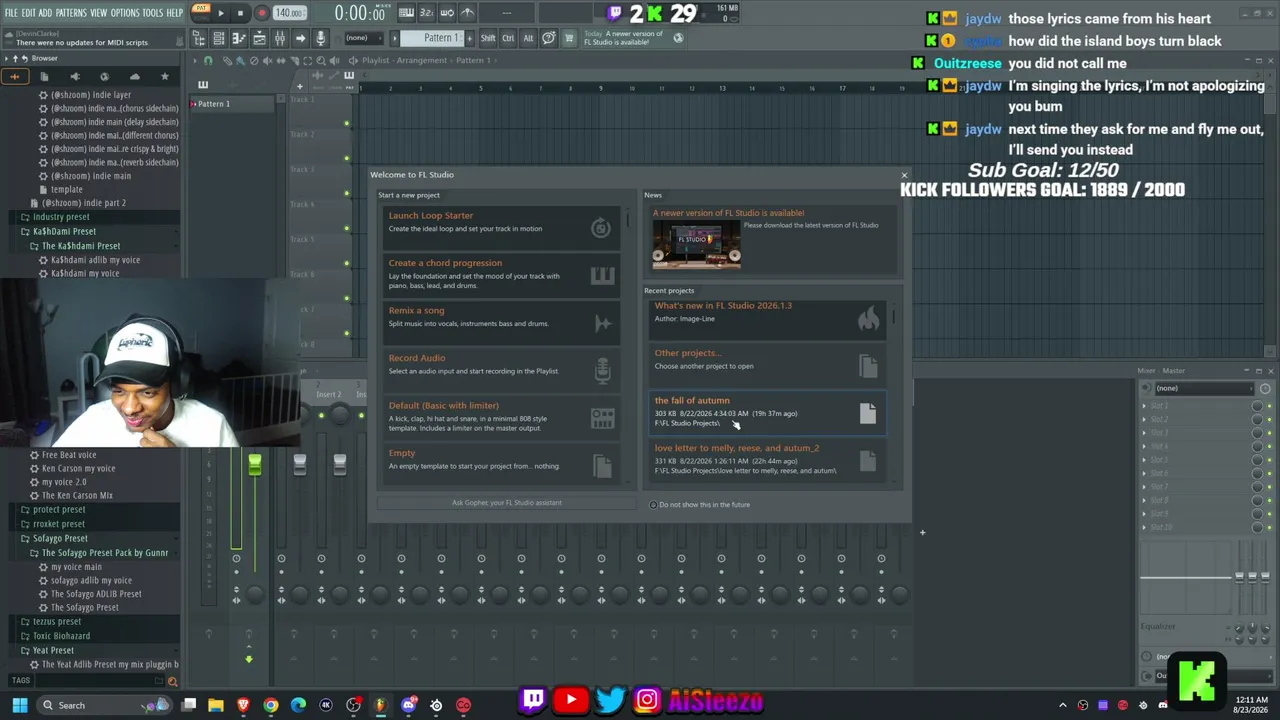Click the typing keyboard to piano icon

pyautogui.click(x=407, y=13)
